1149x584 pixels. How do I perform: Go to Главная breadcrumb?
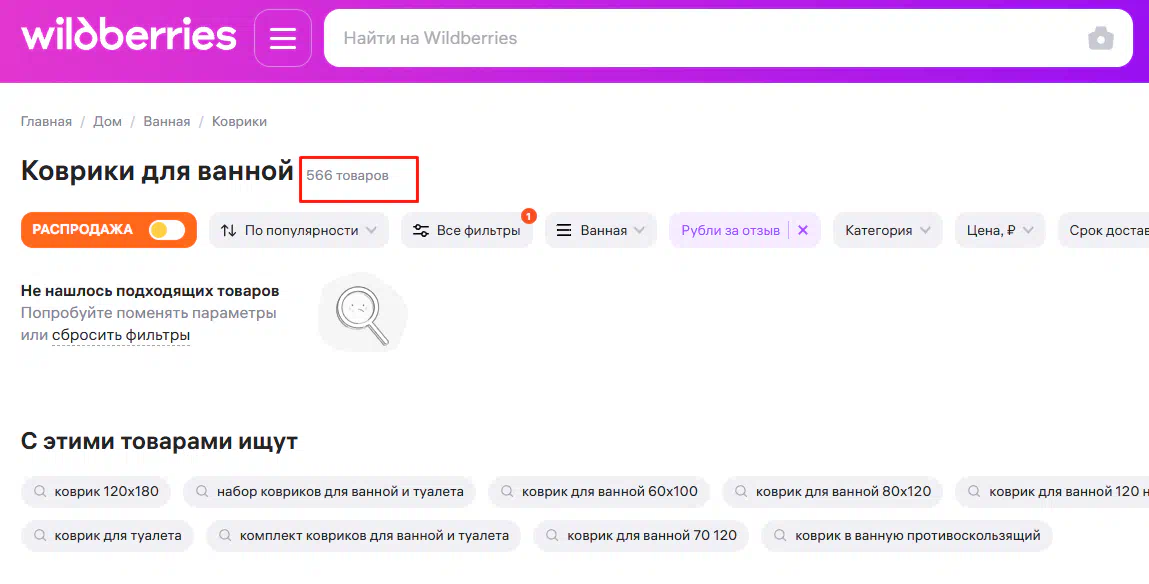click(46, 121)
